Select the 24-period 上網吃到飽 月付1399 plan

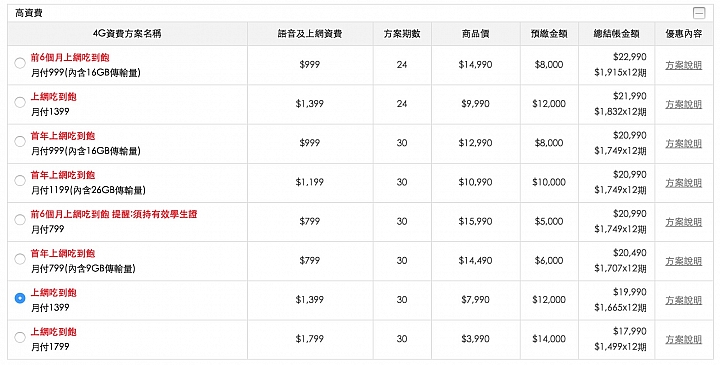tap(20, 102)
